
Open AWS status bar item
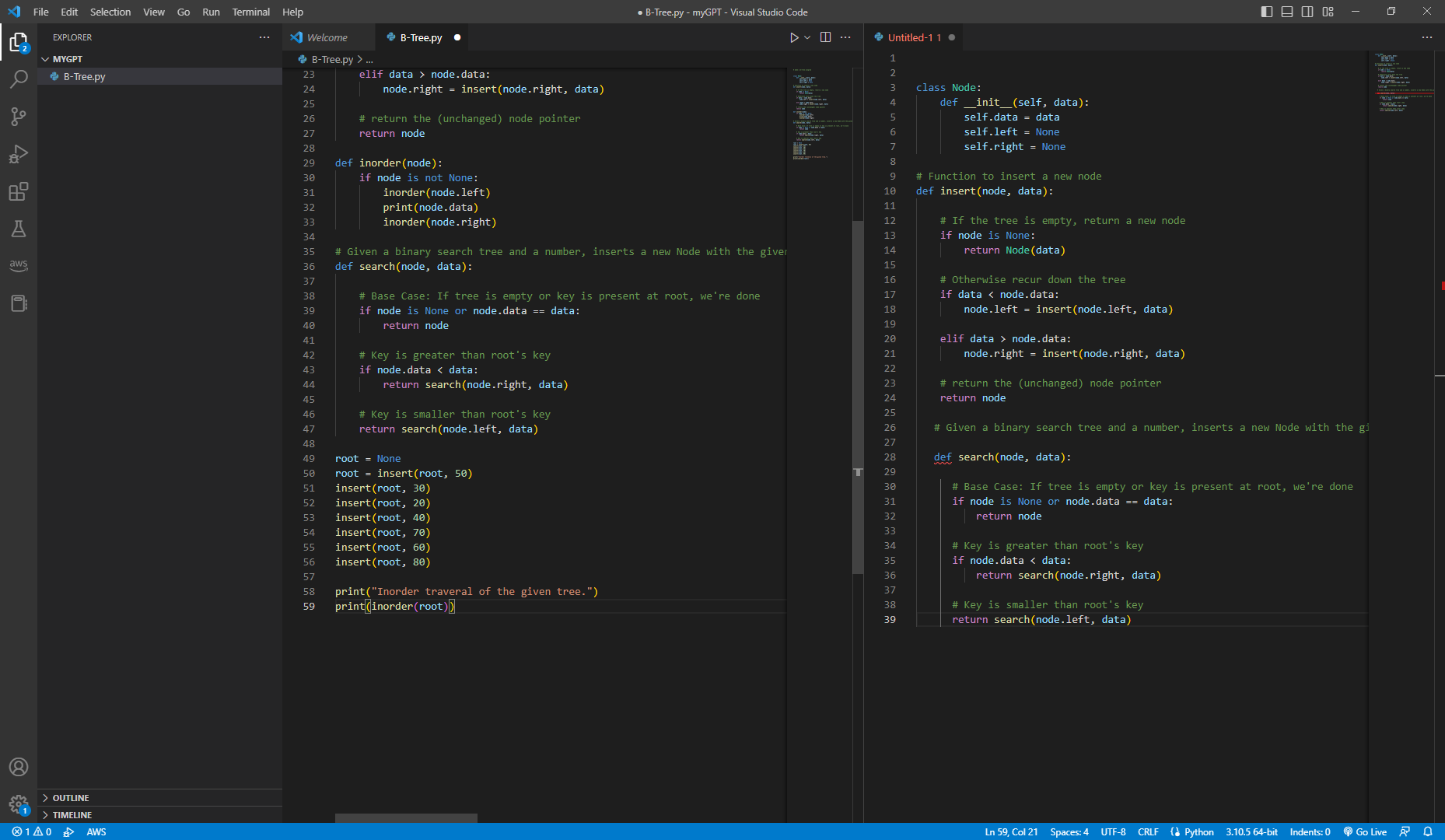click(96, 831)
